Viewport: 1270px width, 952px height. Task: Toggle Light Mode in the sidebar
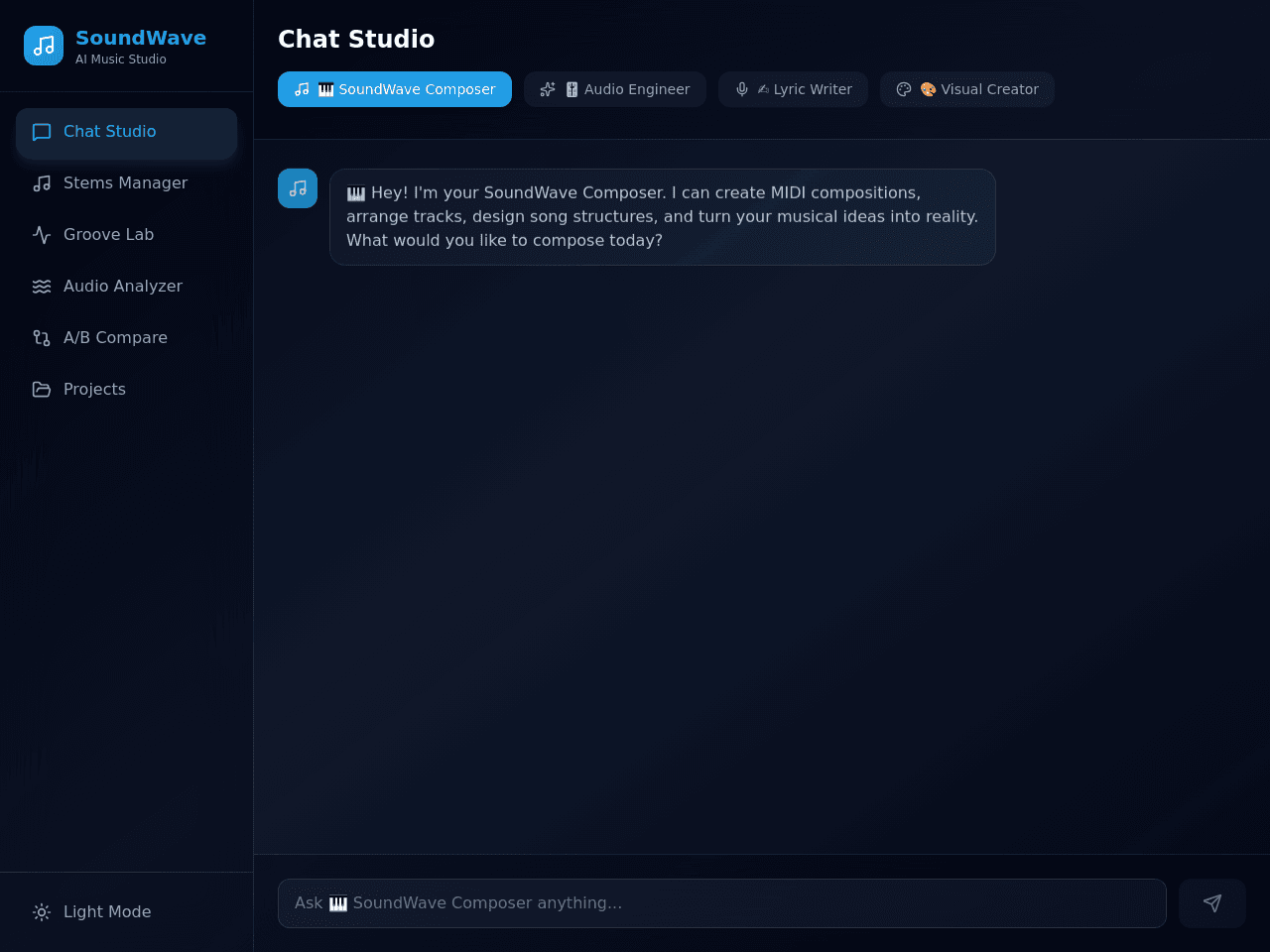(127, 912)
